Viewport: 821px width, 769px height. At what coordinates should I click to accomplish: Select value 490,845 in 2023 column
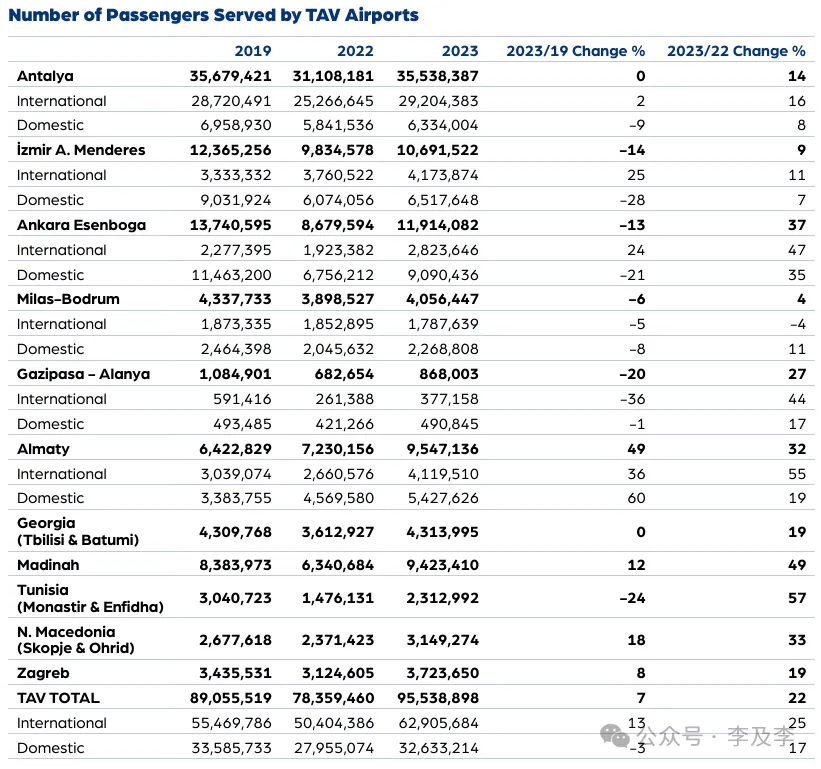[x=449, y=424]
